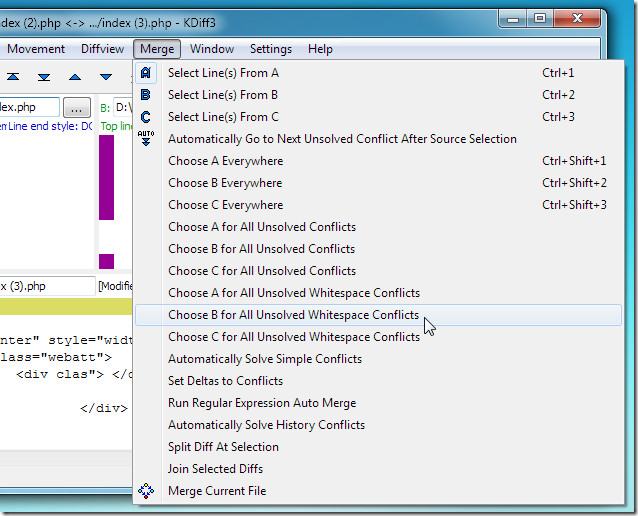Select Set Deltas to Conflicts
This screenshot has height=516, width=638.
pyautogui.click(x=378, y=380)
